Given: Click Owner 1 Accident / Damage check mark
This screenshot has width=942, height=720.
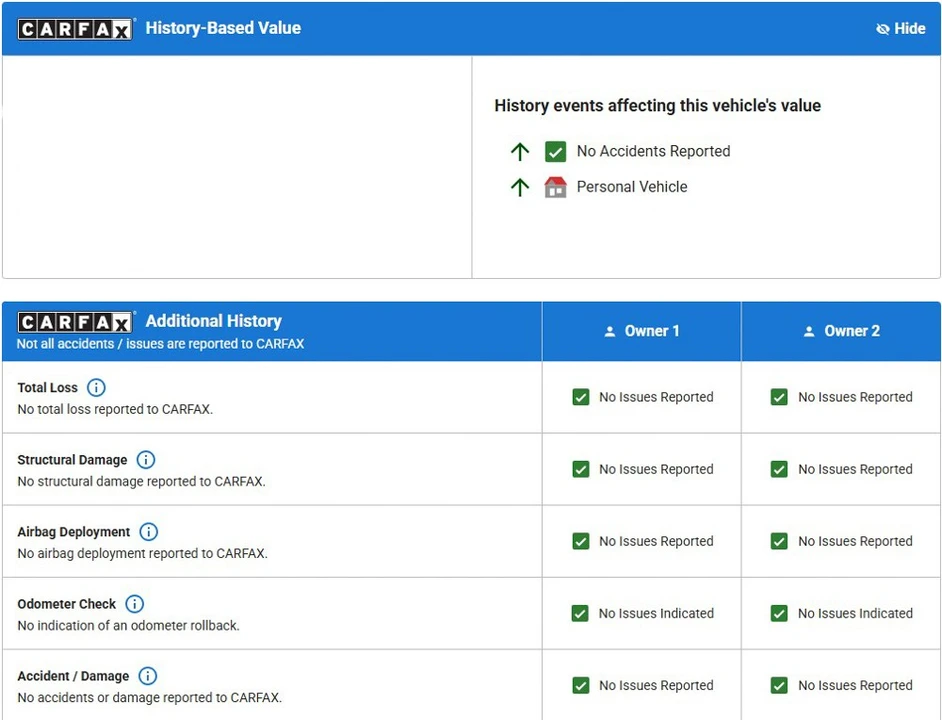Looking at the screenshot, I should coord(581,686).
